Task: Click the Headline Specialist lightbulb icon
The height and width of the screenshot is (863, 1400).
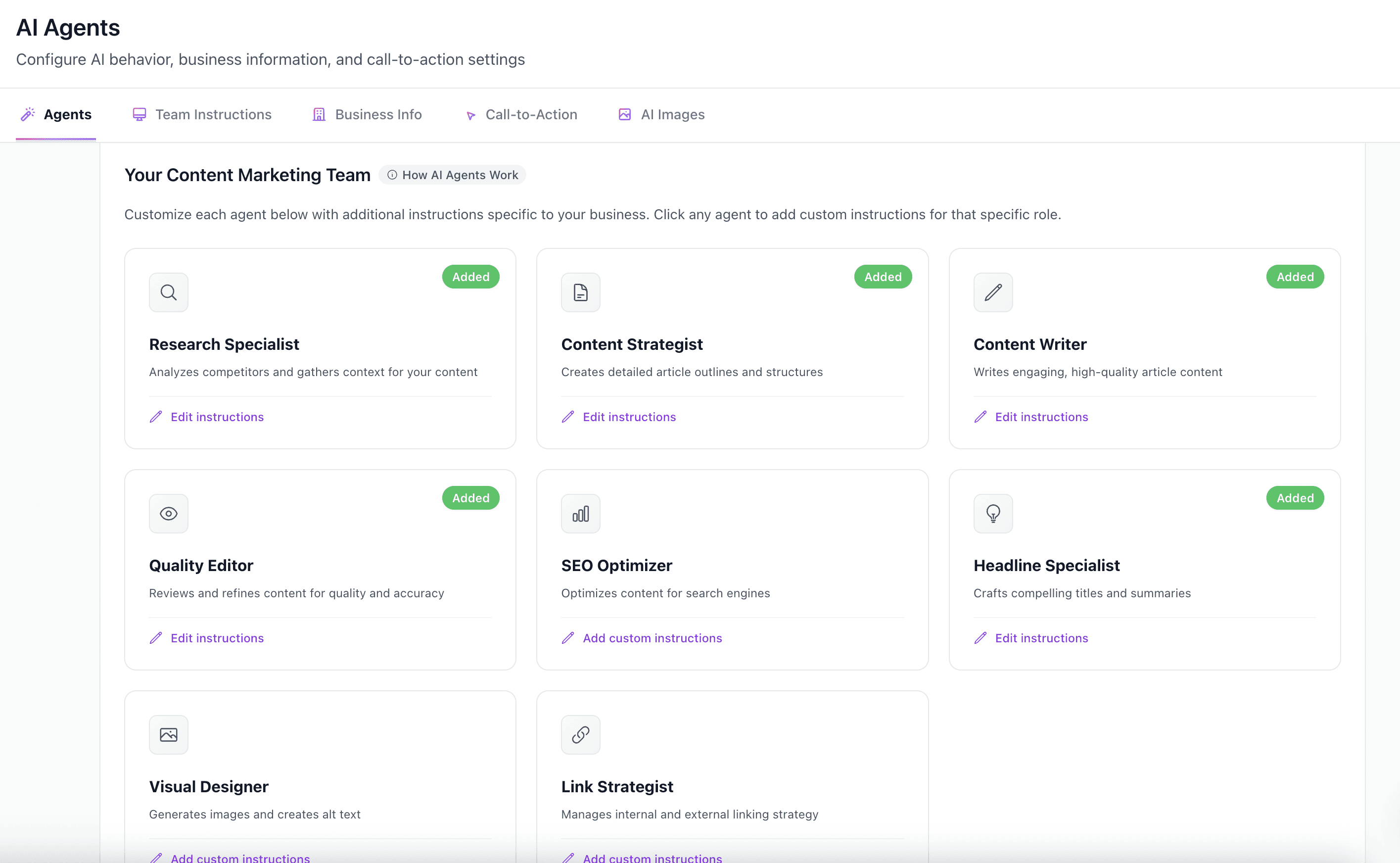Action: (993, 513)
